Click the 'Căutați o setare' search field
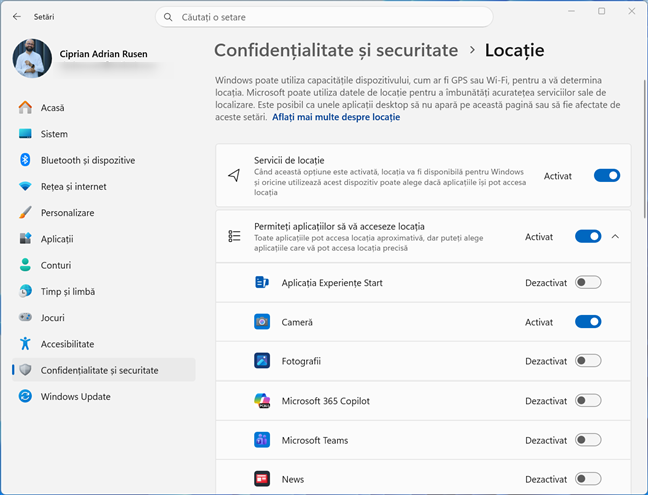The height and width of the screenshot is (495, 648). pos(324,17)
